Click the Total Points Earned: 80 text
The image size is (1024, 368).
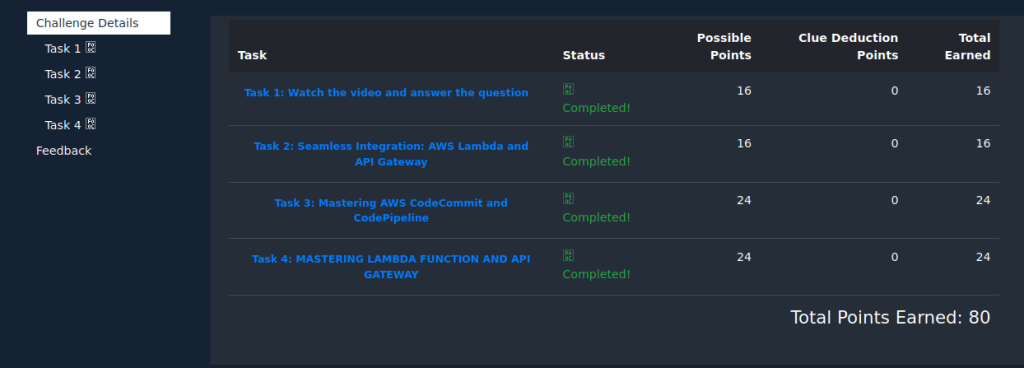tap(890, 318)
